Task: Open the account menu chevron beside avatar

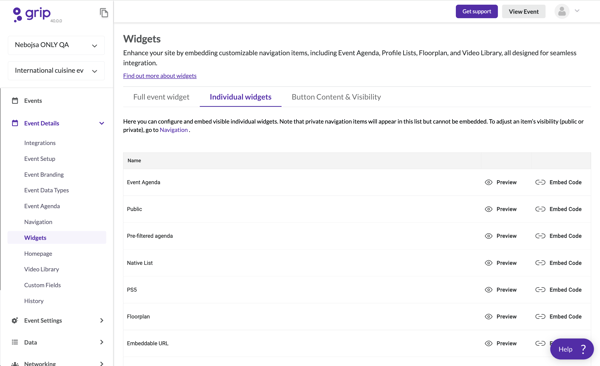Action: coord(577,11)
